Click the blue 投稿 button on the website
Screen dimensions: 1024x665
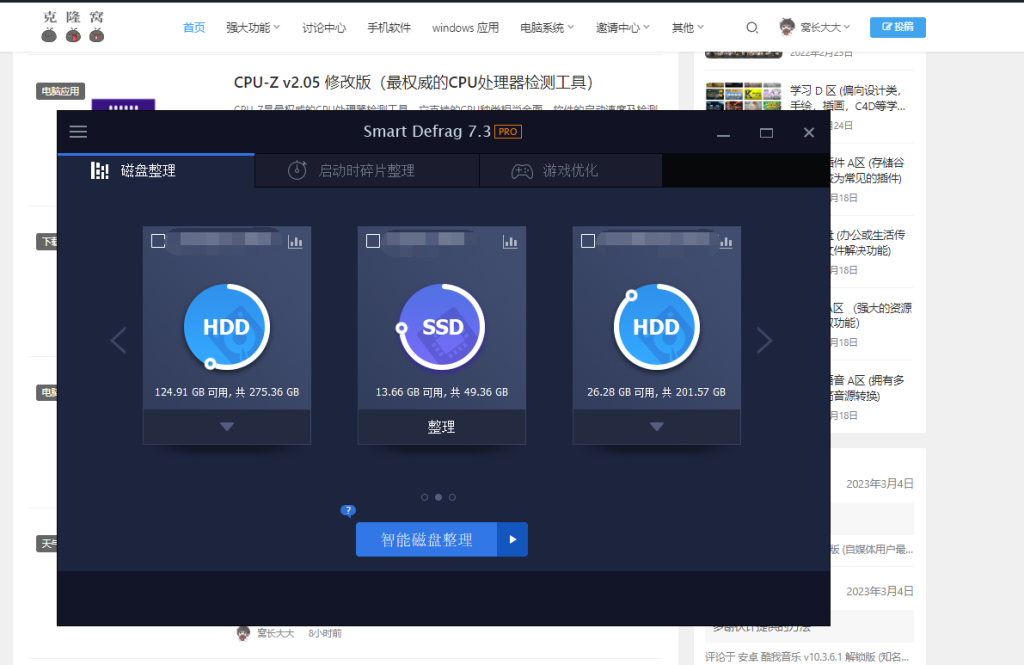[x=897, y=27]
